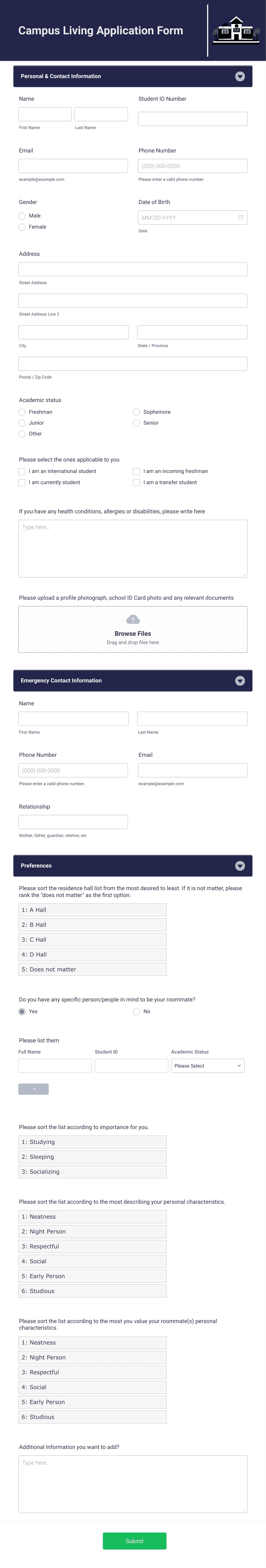Click the add roommate plus button

point(33,1089)
